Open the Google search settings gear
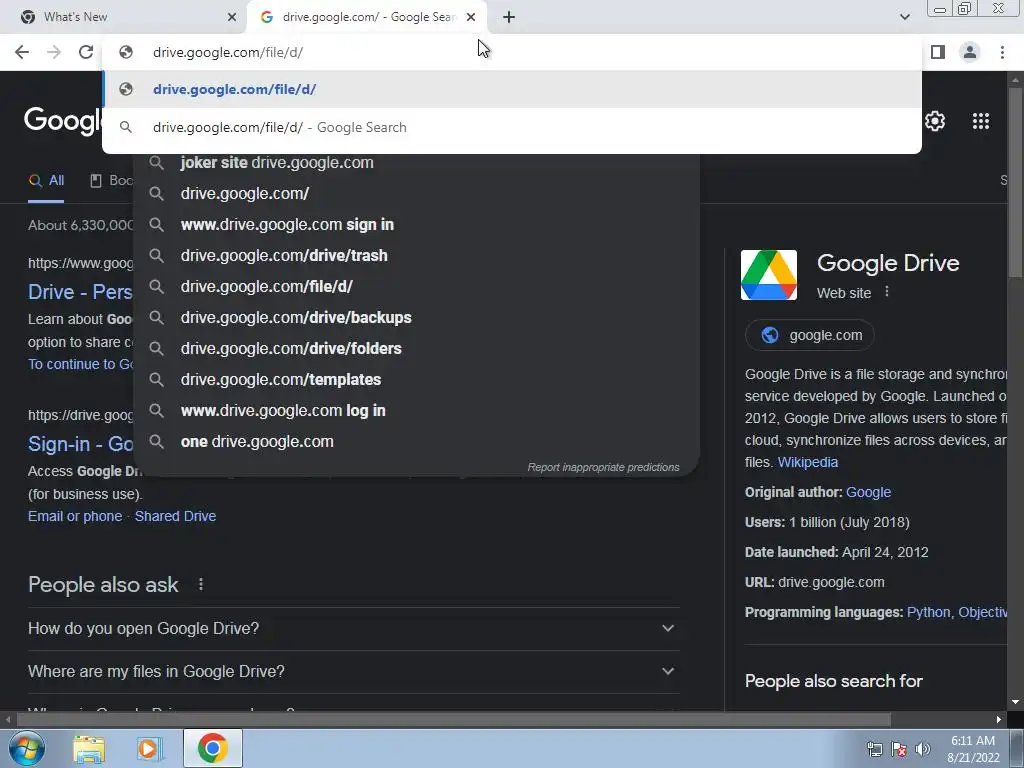 (x=935, y=121)
